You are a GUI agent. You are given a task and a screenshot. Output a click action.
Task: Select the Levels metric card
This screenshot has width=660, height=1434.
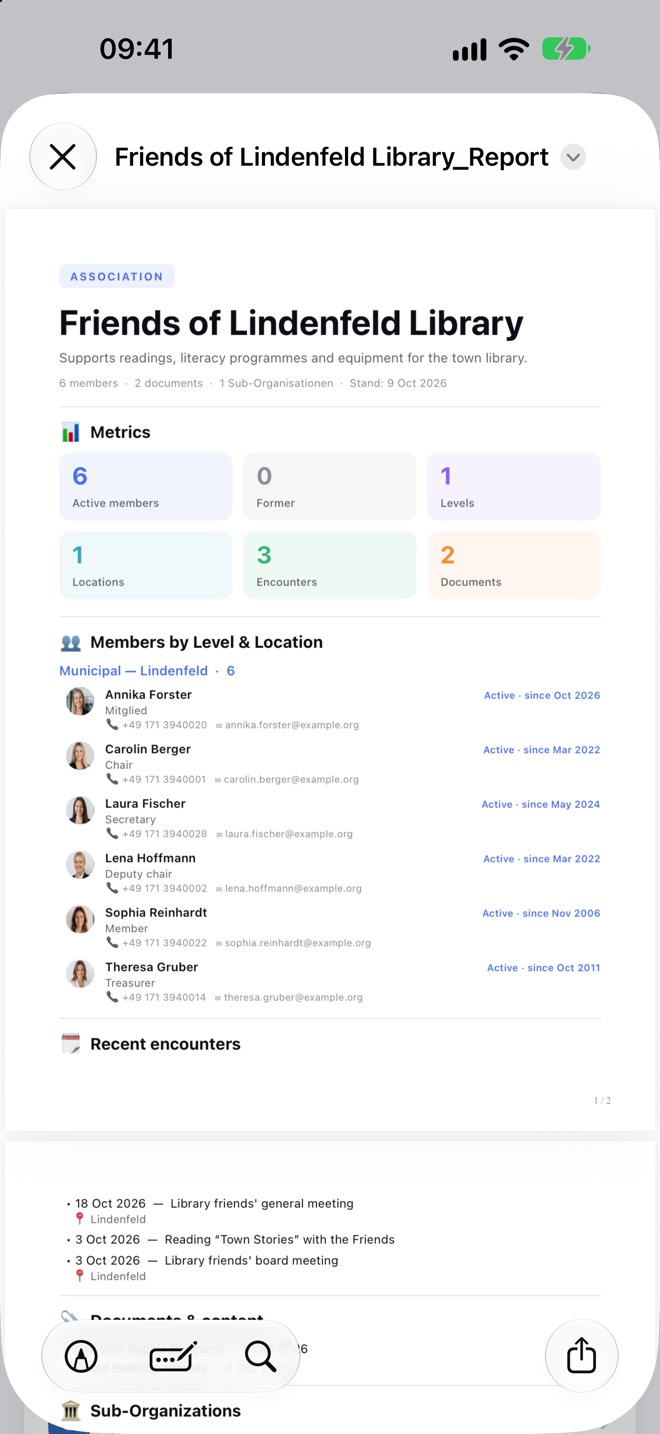click(x=514, y=486)
